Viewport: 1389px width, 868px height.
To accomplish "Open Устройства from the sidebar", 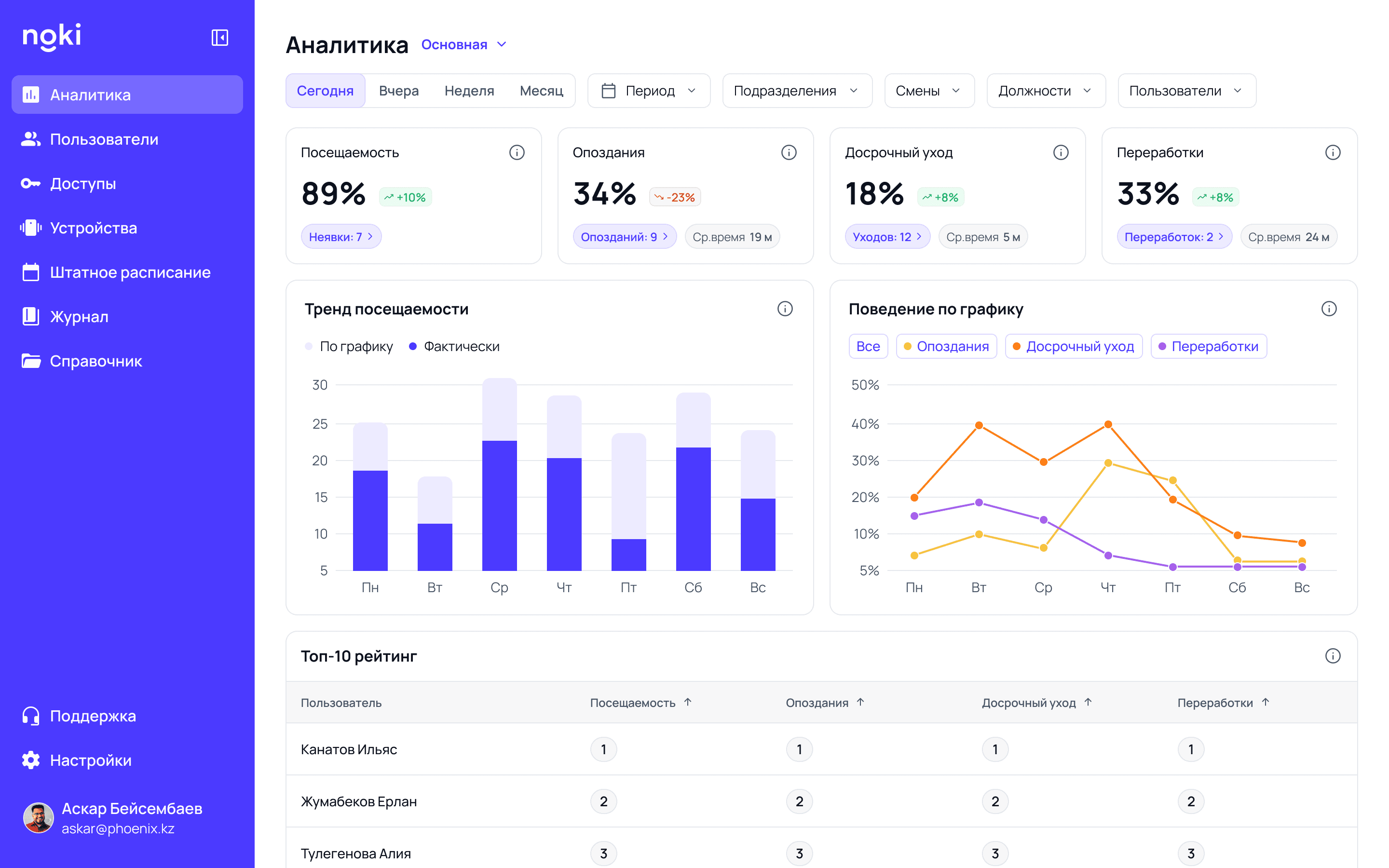I will coord(93,228).
